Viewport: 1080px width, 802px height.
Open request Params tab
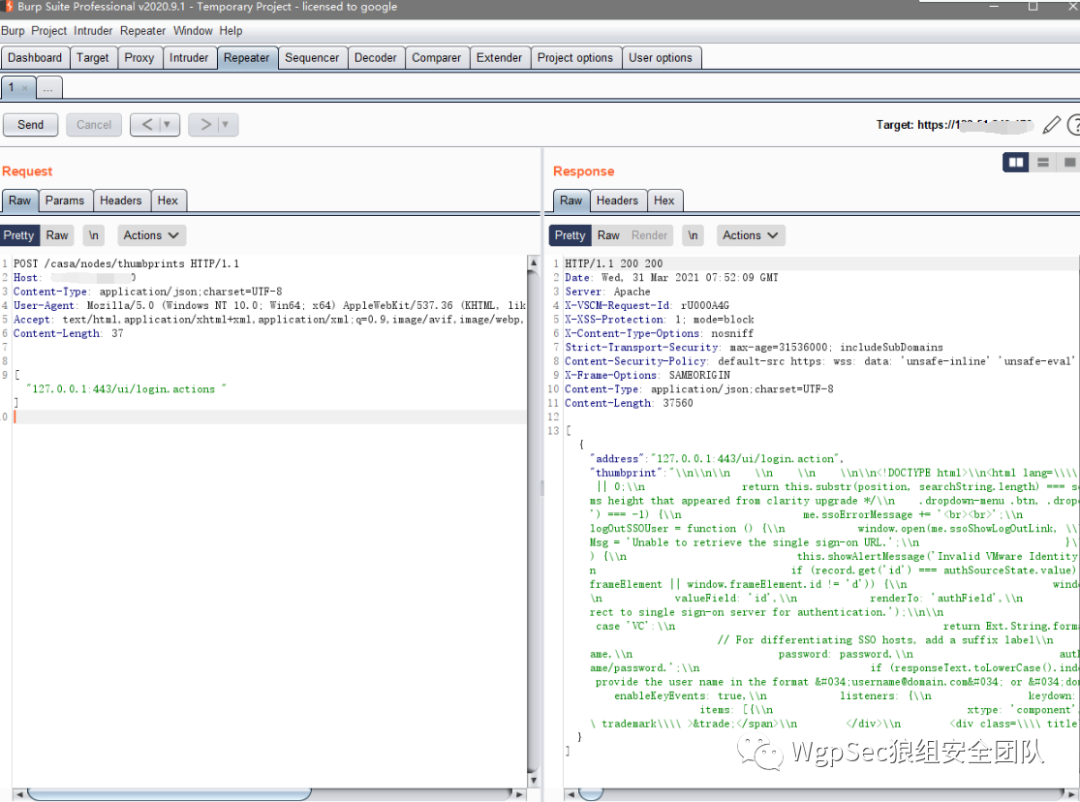click(x=65, y=200)
